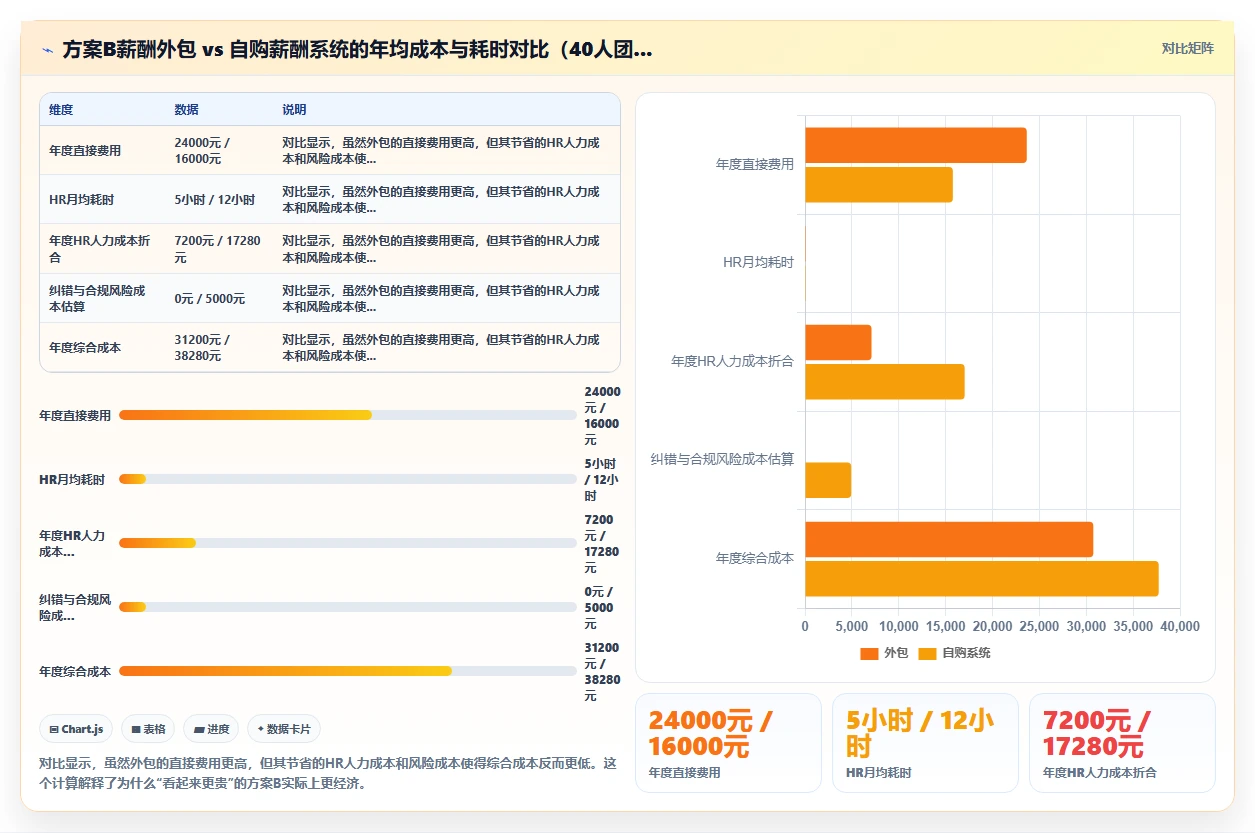Toggle the 自购系统 legend item
1255x833 pixels.
(x=954, y=653)
